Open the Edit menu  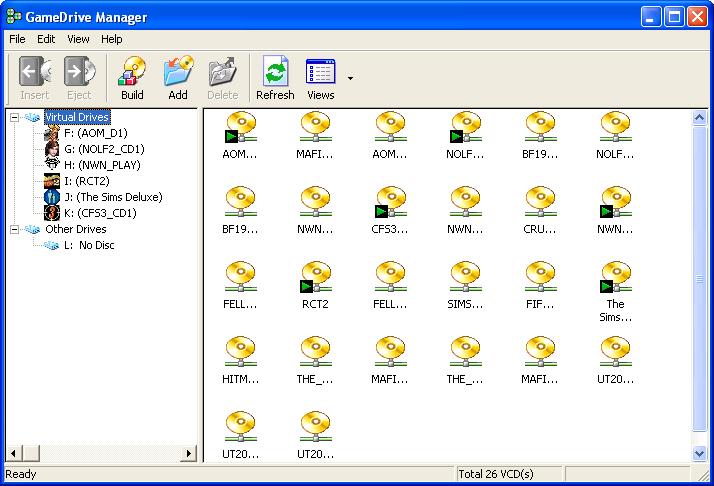pyautogui.click(x=46, y=39)
